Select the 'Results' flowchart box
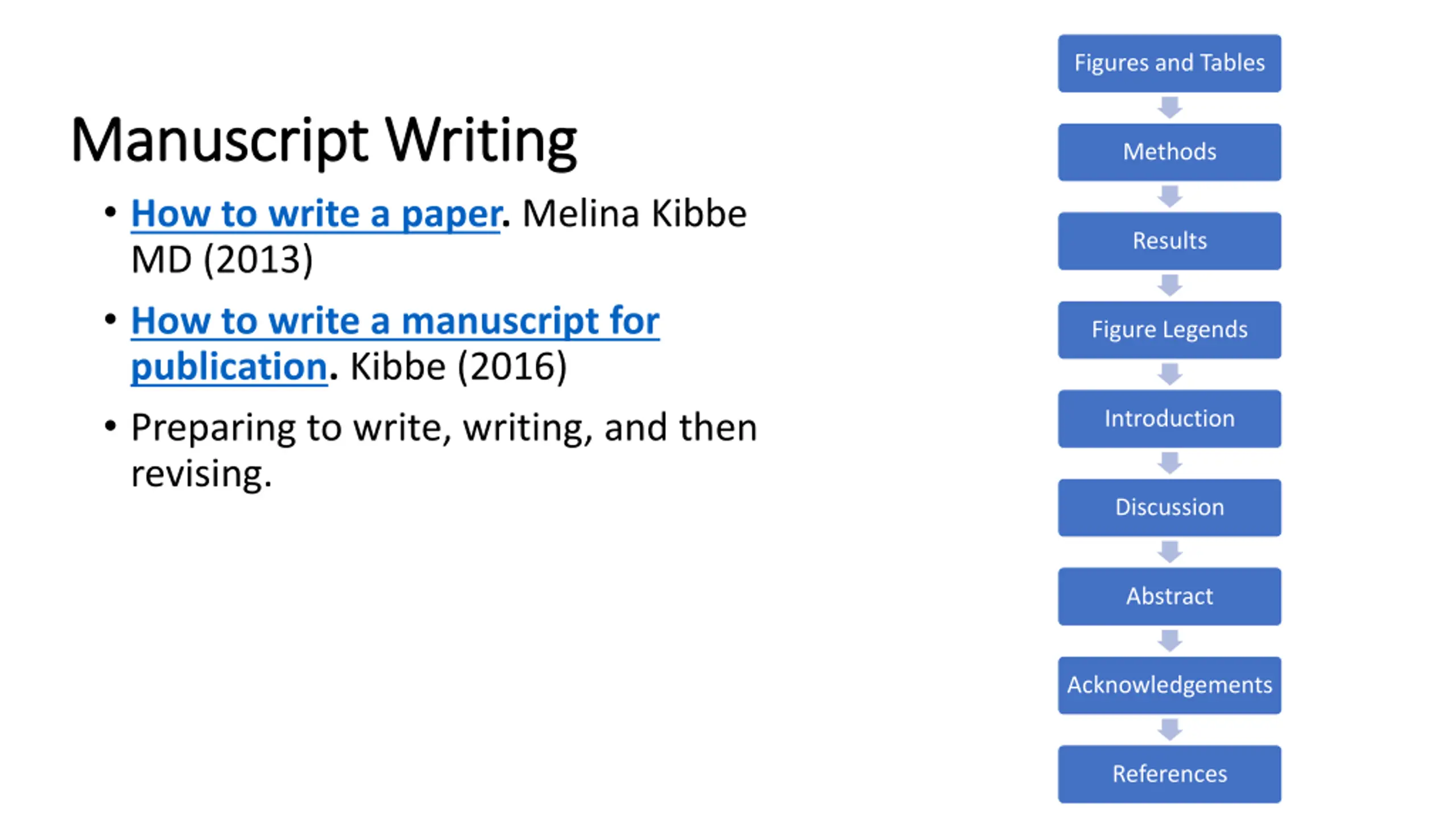Viewport: 1456px width, 819px height. (x=1169, y=241)
